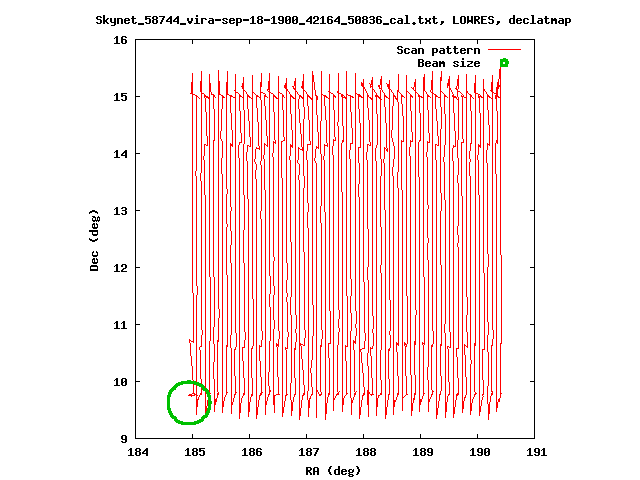
Task: Click the 'Beam size' legend label
Action: [449, 63]
